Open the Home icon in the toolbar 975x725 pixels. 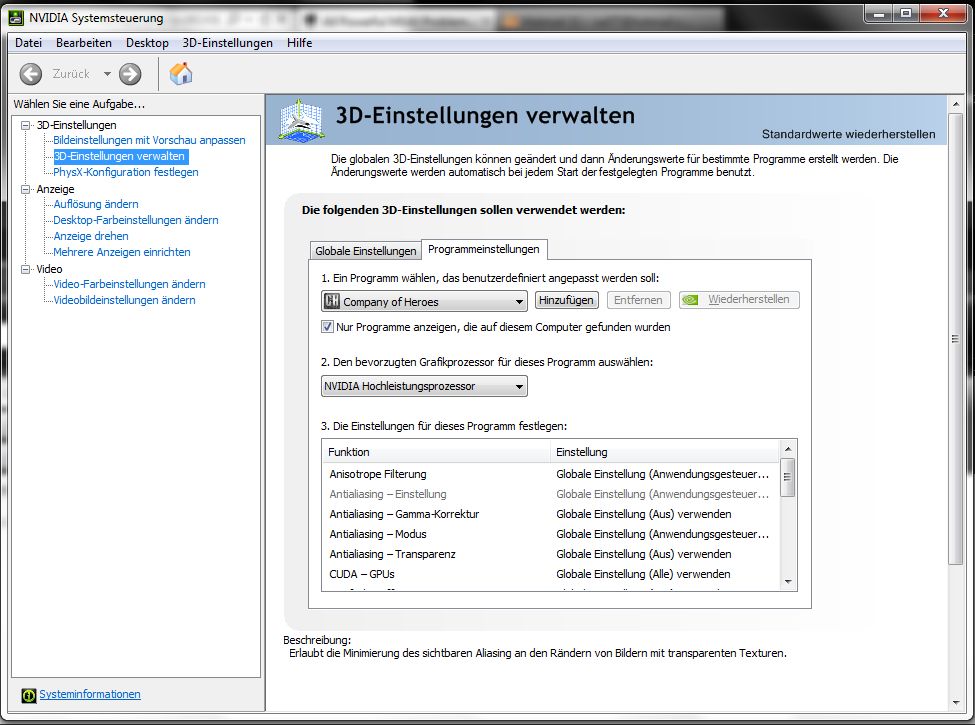[181, 73]
